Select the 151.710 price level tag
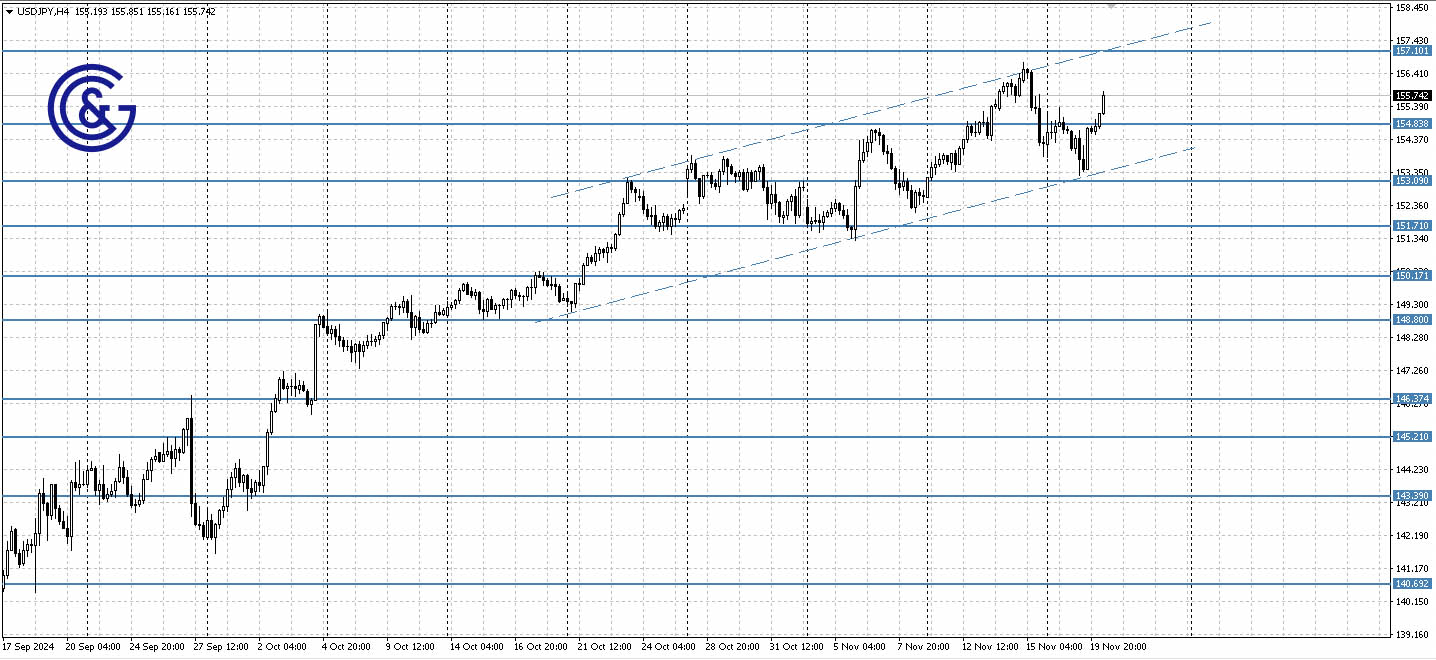This screenshot has width=1436, height=660. [1411, 225]
